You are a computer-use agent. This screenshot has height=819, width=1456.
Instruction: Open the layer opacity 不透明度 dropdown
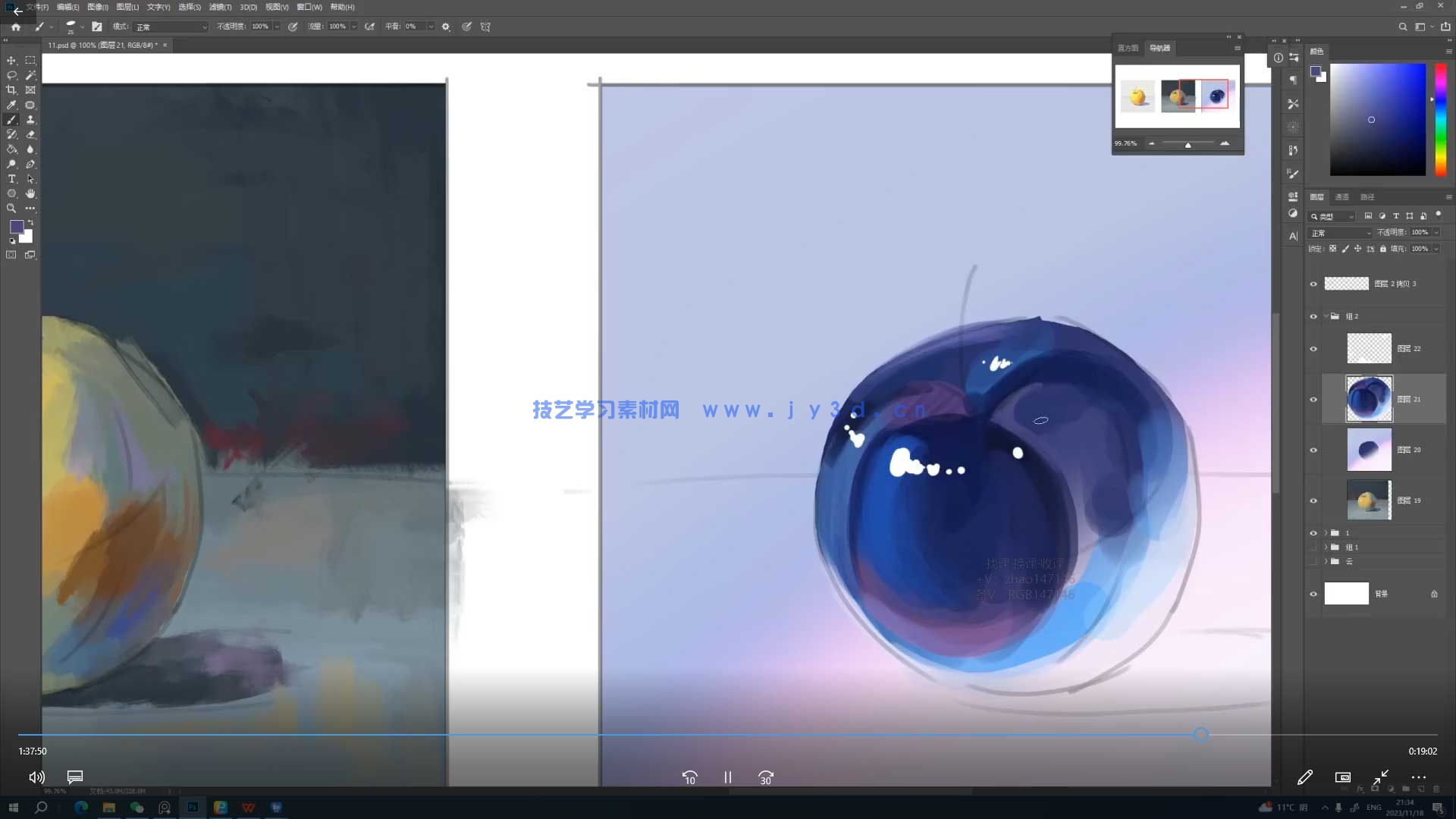[x=1436, y=233]
